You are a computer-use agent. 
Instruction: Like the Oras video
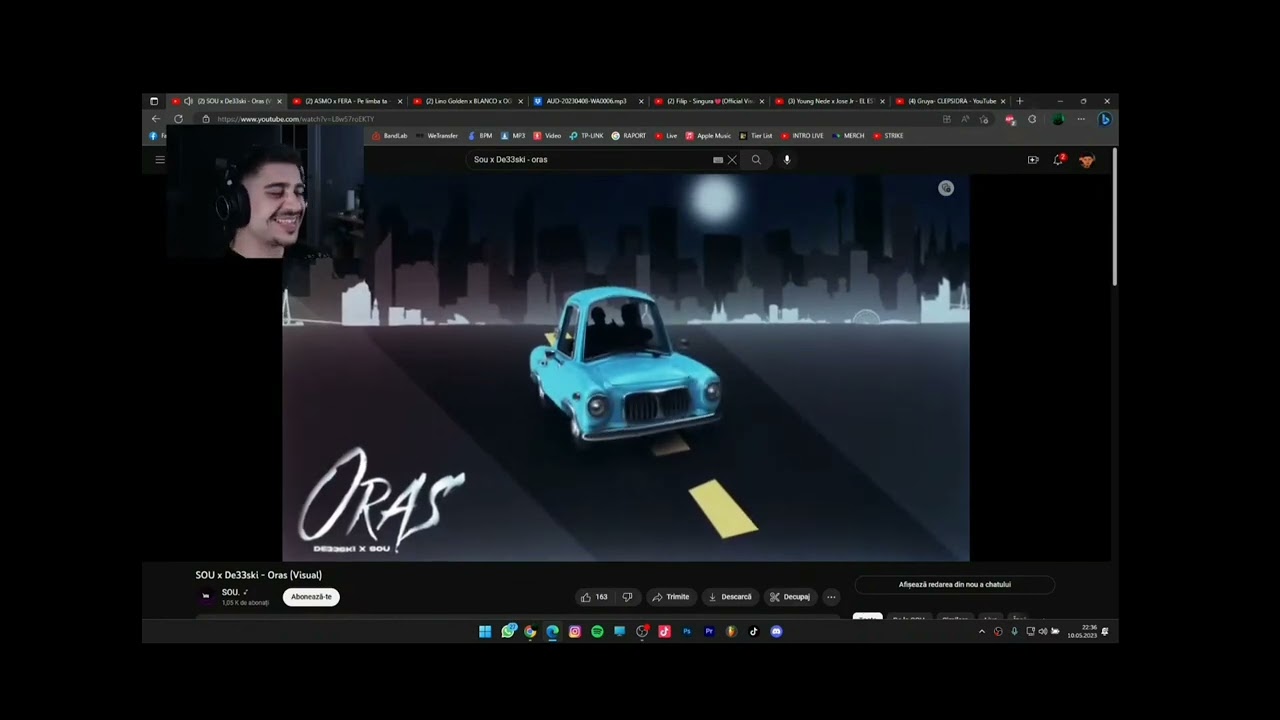tap(594, 597)
